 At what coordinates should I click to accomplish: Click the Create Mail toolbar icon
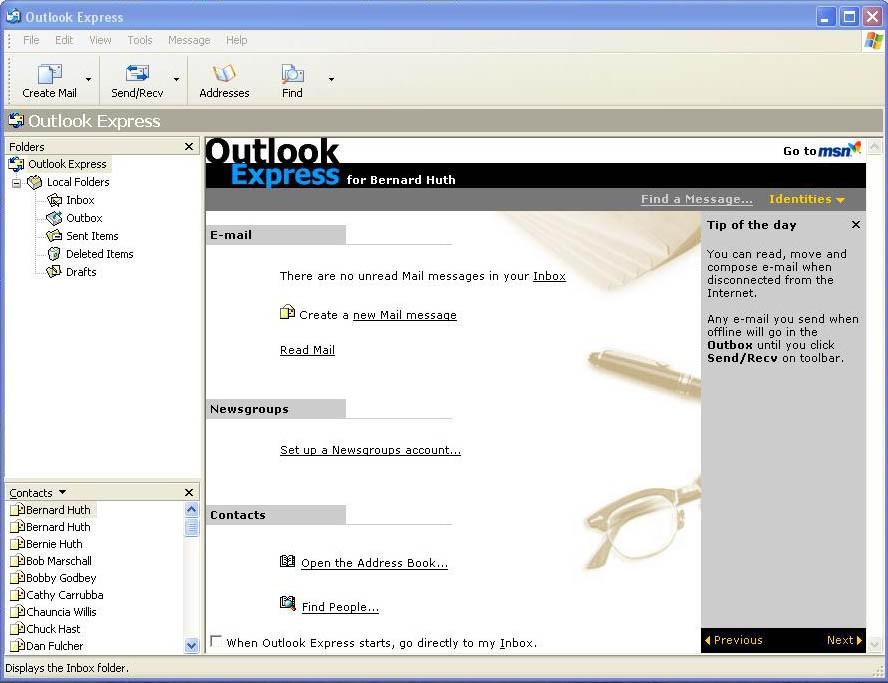pos(50,74)
